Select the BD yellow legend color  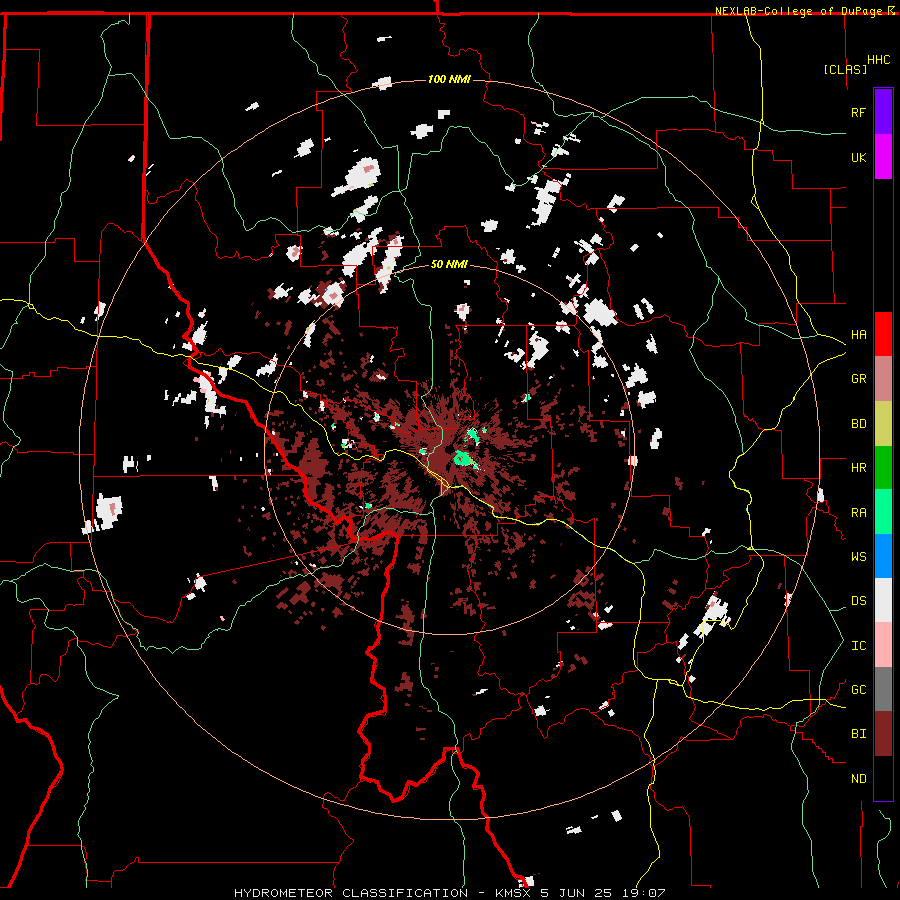tap(883, 423)
